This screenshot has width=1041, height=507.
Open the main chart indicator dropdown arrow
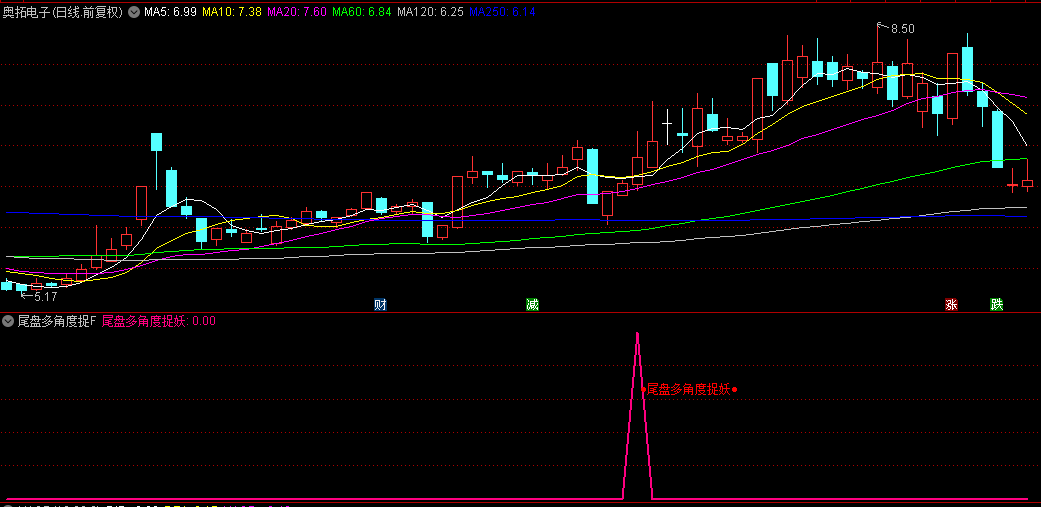(x=133, y=12)
